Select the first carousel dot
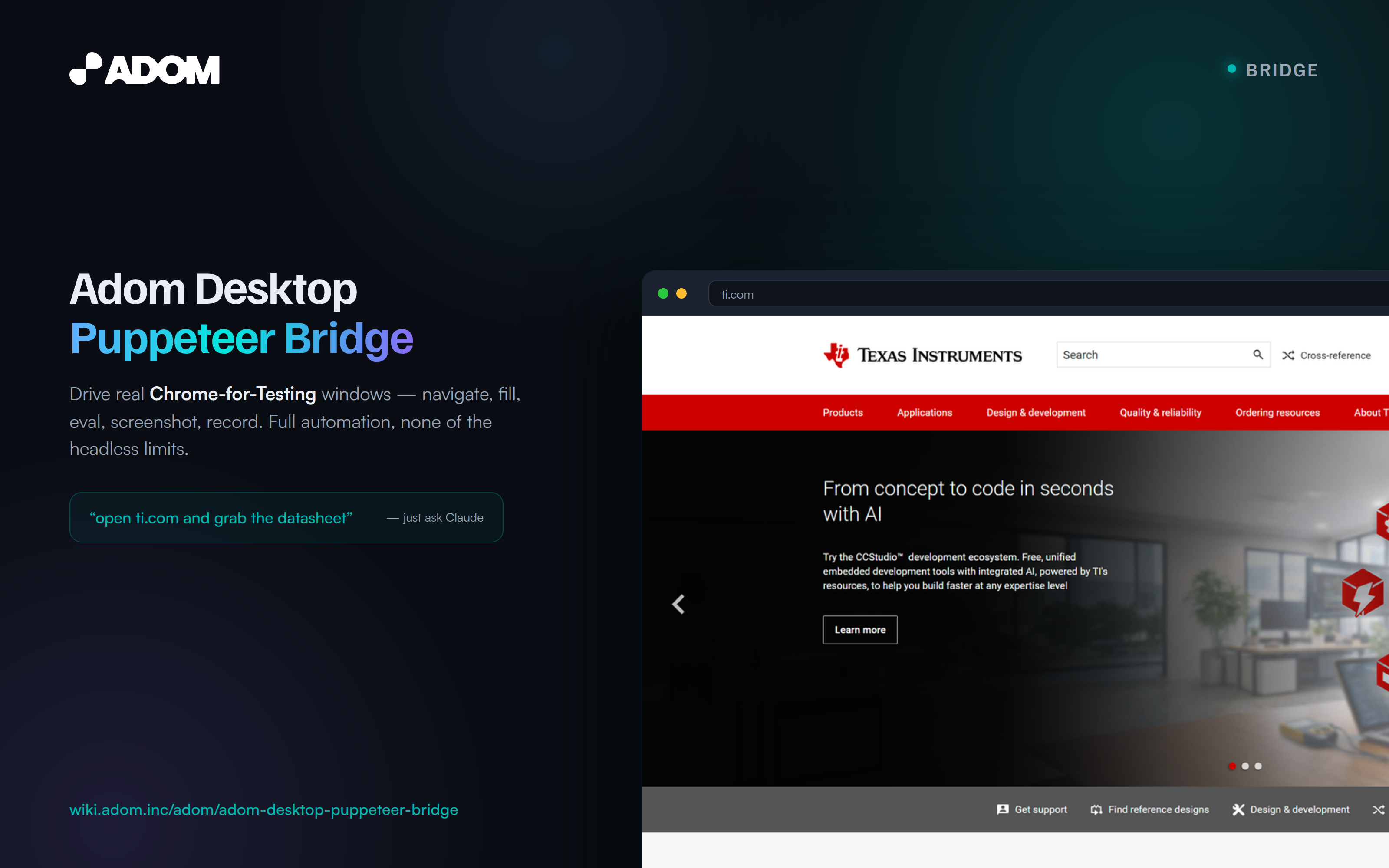Screen dimensions: 1389x868 point(1232,766)
